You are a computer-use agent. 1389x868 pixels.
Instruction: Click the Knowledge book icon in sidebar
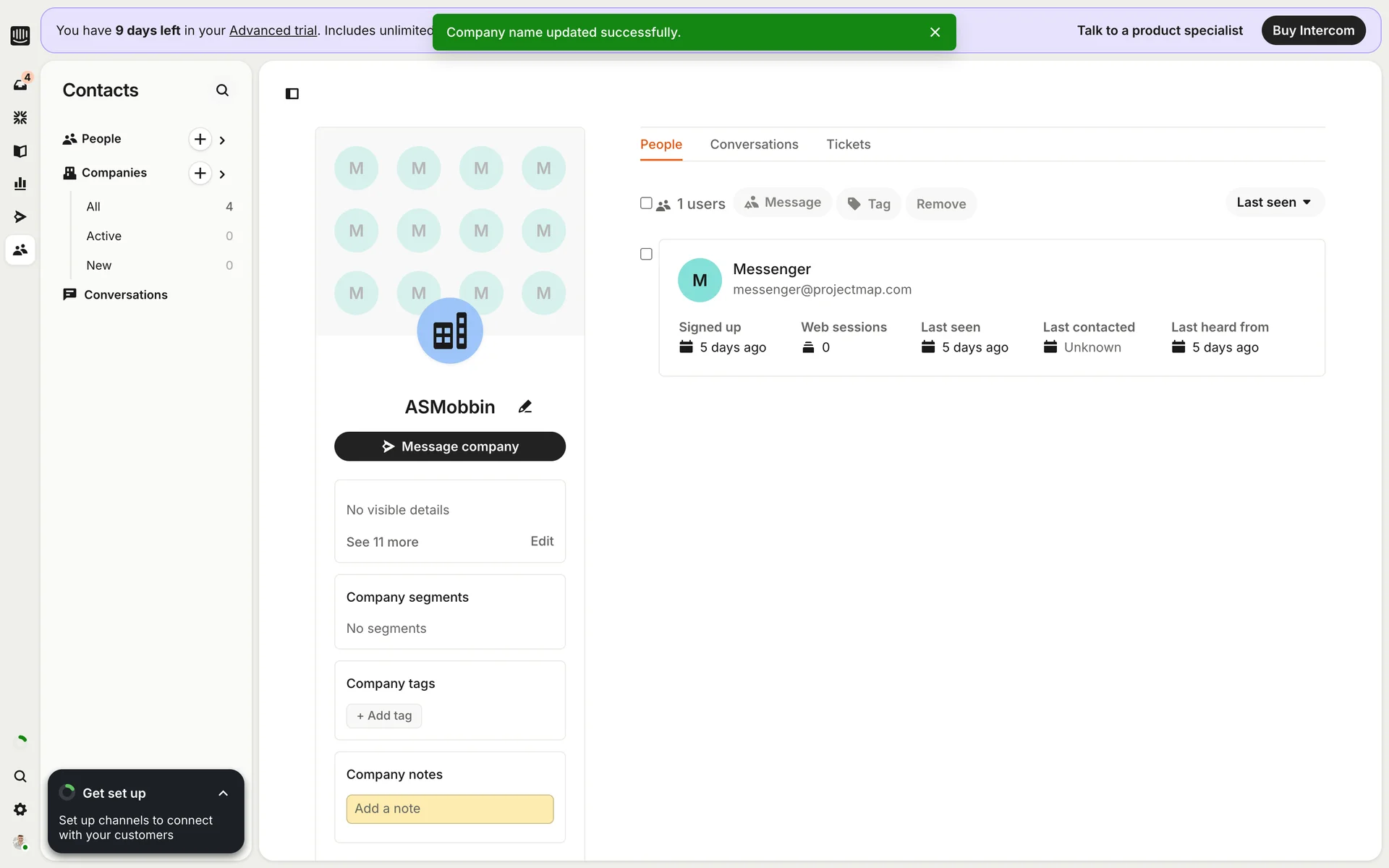tap(20, 150)
